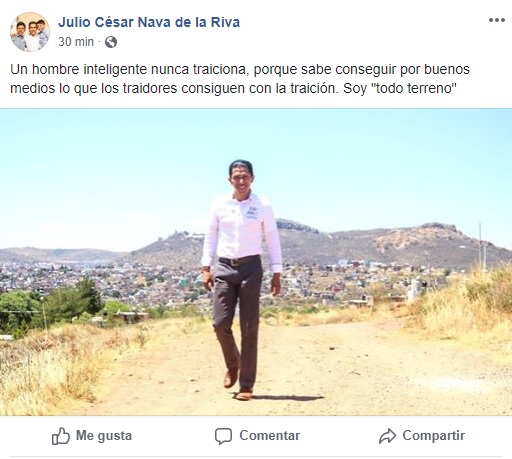The width and height of the screenshot is (512, 459).
Task: Click the thumbs-up Like icon
Action: (x=61, y=436)
